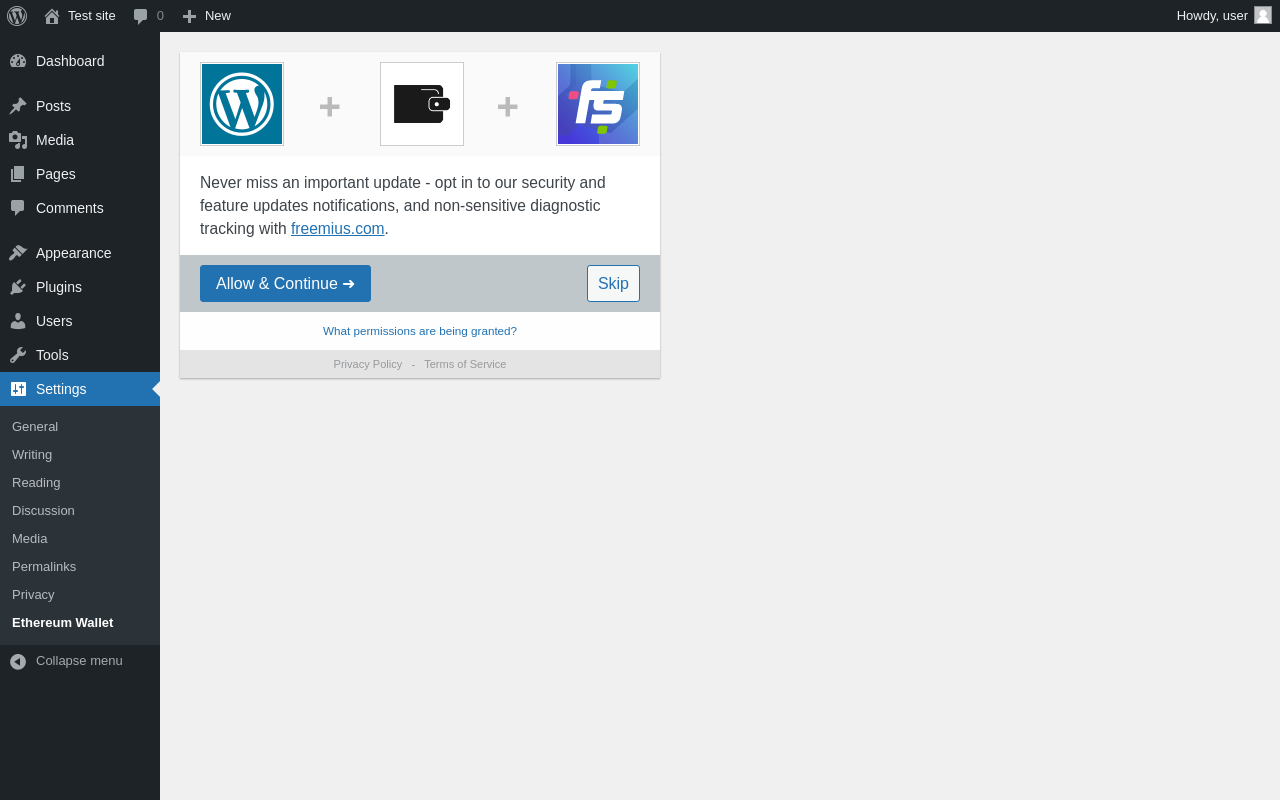The image size is (1280, 800).
Task: Click the WordPress logo image in the opt-in box
Action: [x=242, y=104]
